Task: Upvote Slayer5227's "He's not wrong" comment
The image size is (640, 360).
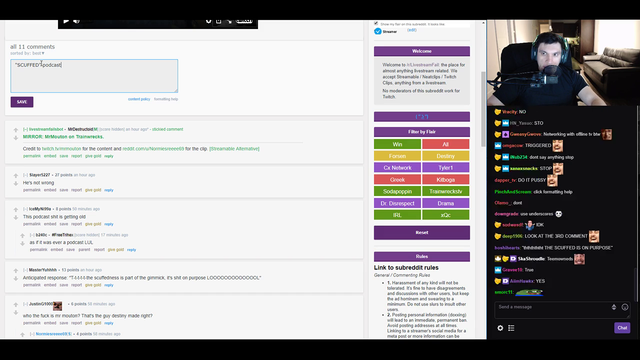Action: pyautogui.click(x=16, y=176)
